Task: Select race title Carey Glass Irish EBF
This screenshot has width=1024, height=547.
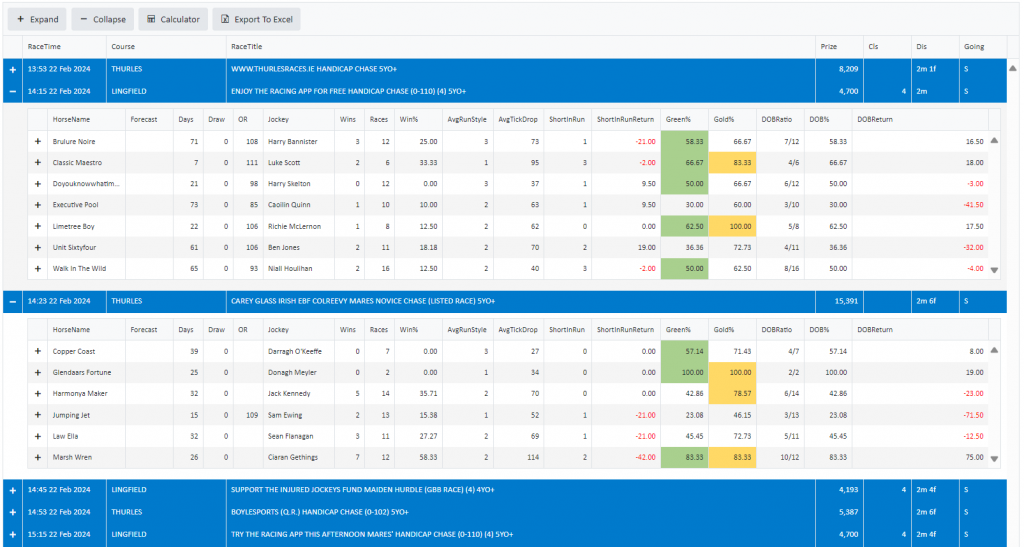Action: coord(362,302)
